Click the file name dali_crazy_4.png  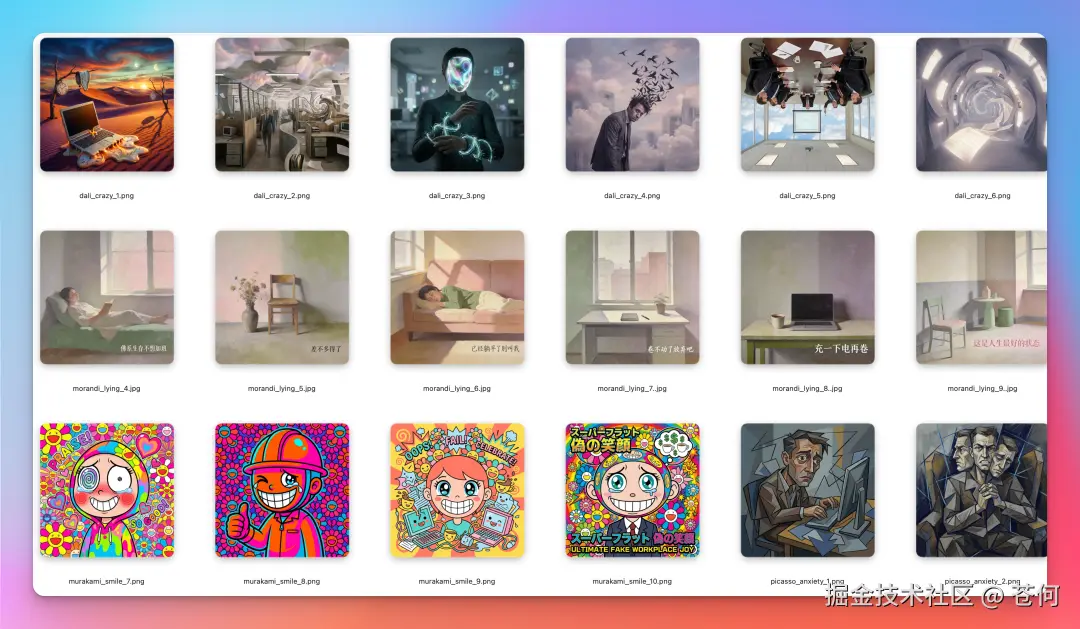click(632, 196)
